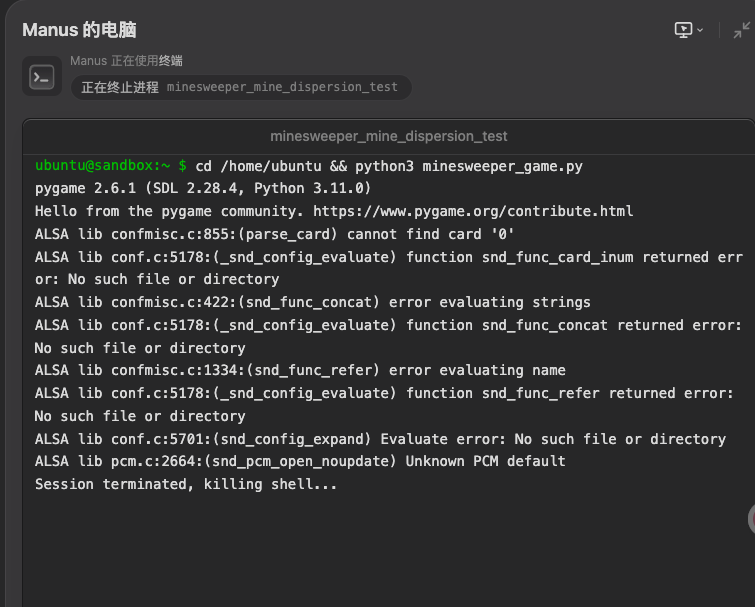Click the snd_func_refer returned error line

coord(384,404)
